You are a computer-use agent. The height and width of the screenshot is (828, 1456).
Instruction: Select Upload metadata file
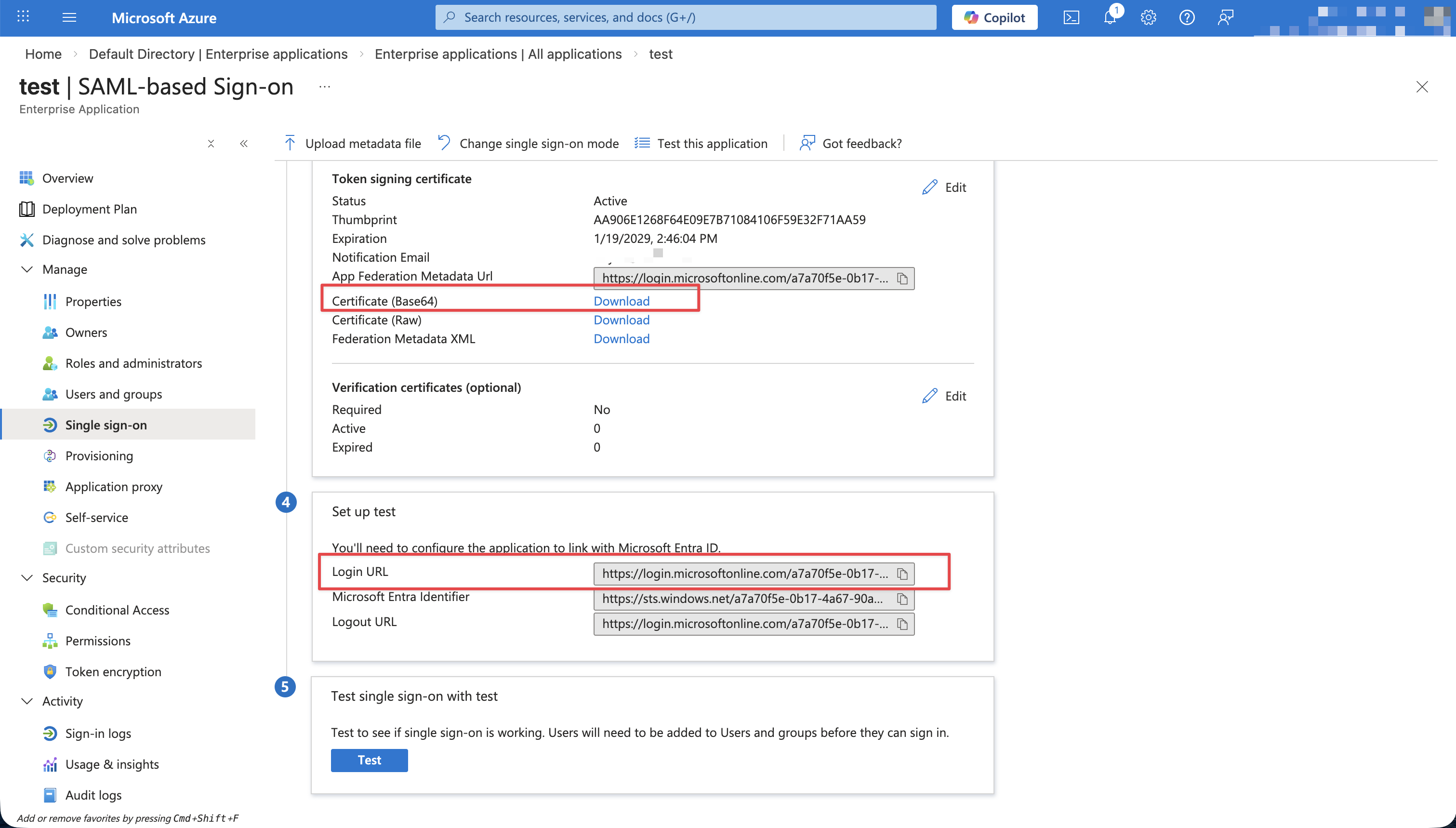point(362,143)
